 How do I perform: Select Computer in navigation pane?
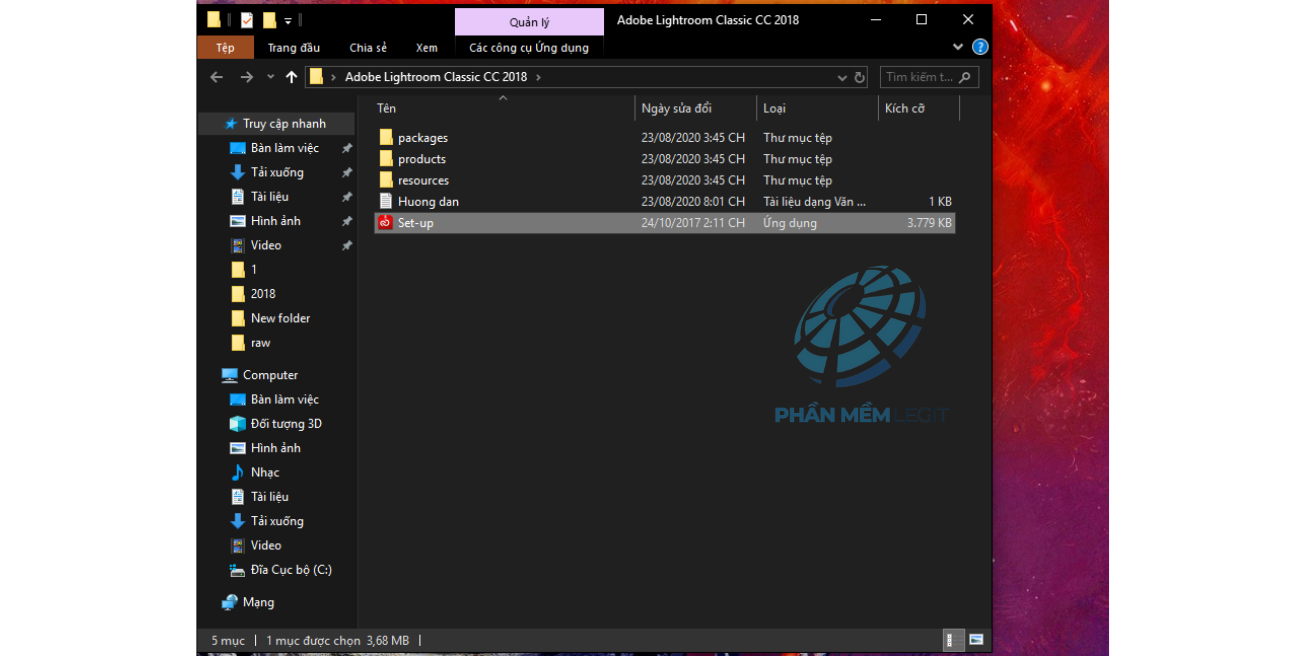(270, 375)
